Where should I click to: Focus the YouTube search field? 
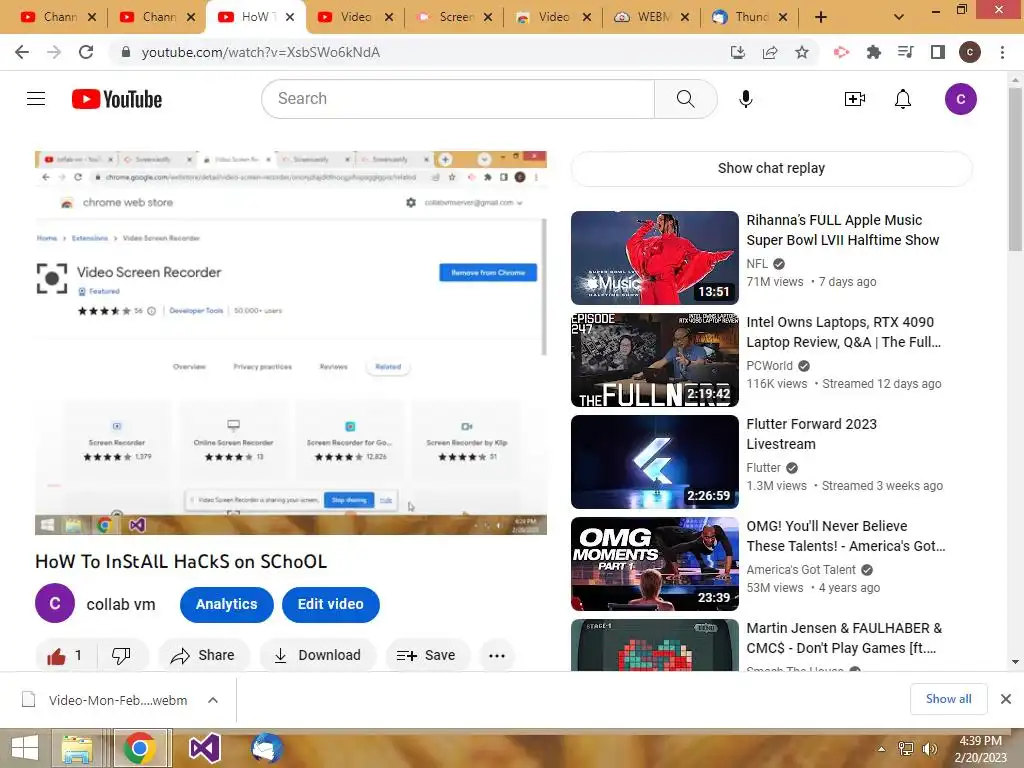pos(458,99)
